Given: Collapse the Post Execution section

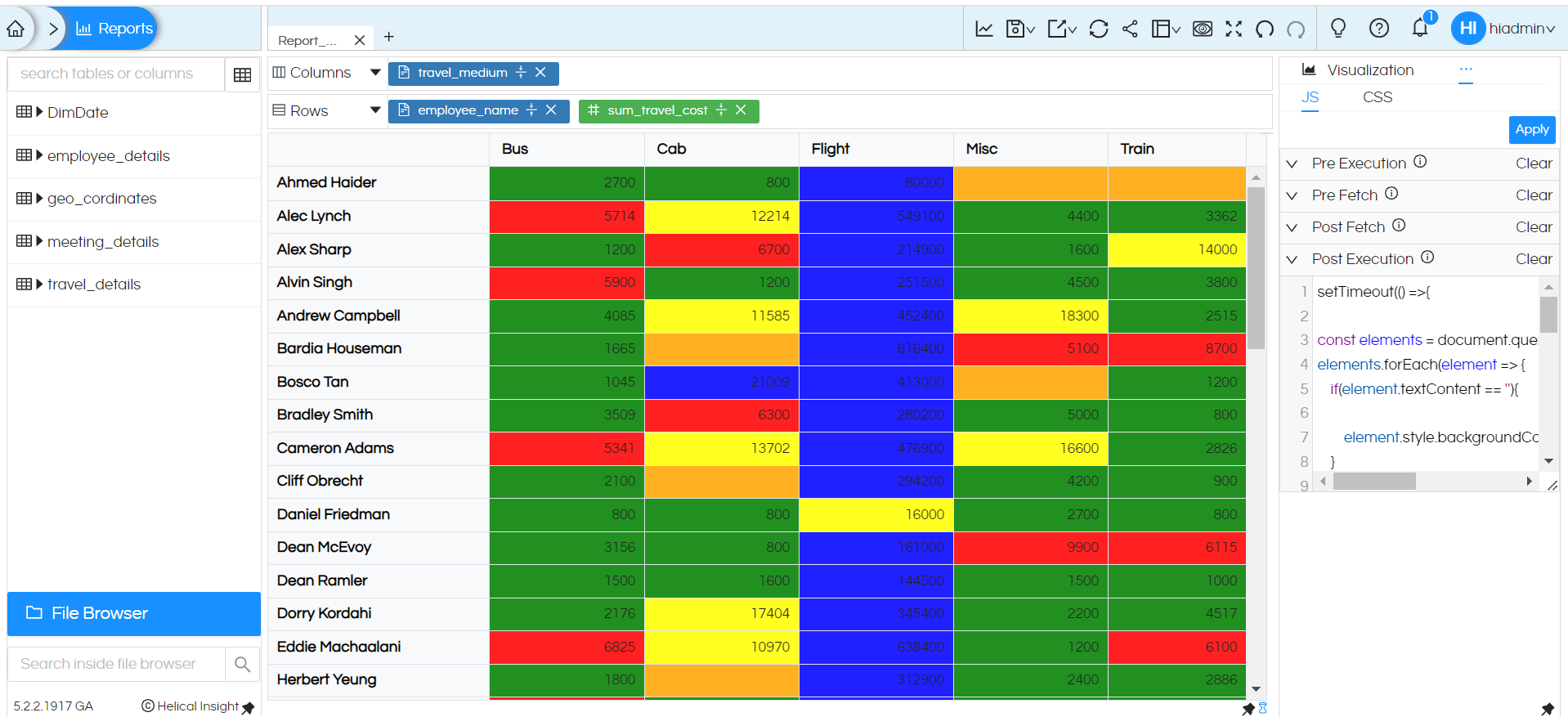Looking at the screenshot, I should coord(1292,259).
